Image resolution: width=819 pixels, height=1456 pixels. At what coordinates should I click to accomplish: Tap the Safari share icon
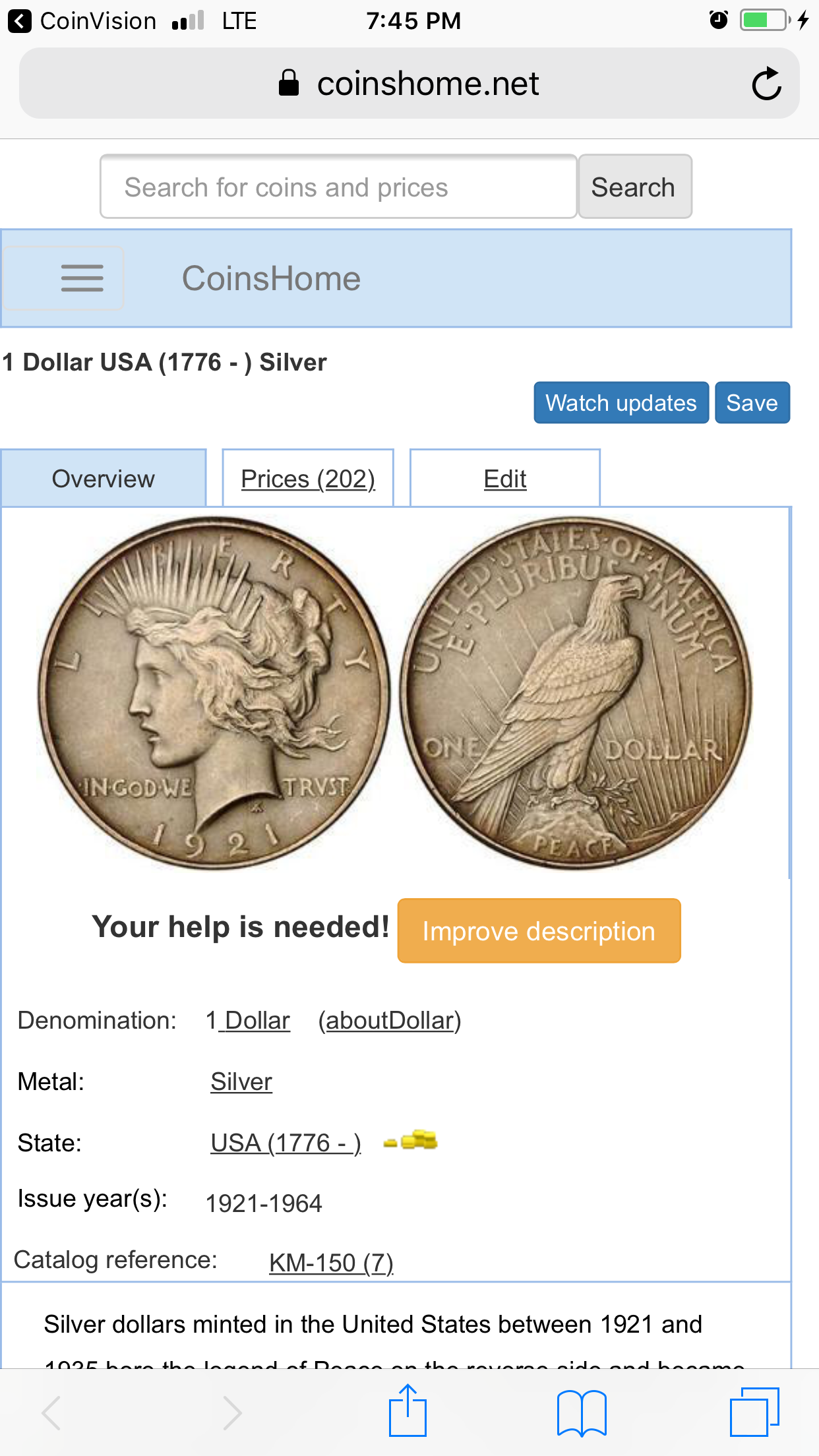tap(408, 1410)
